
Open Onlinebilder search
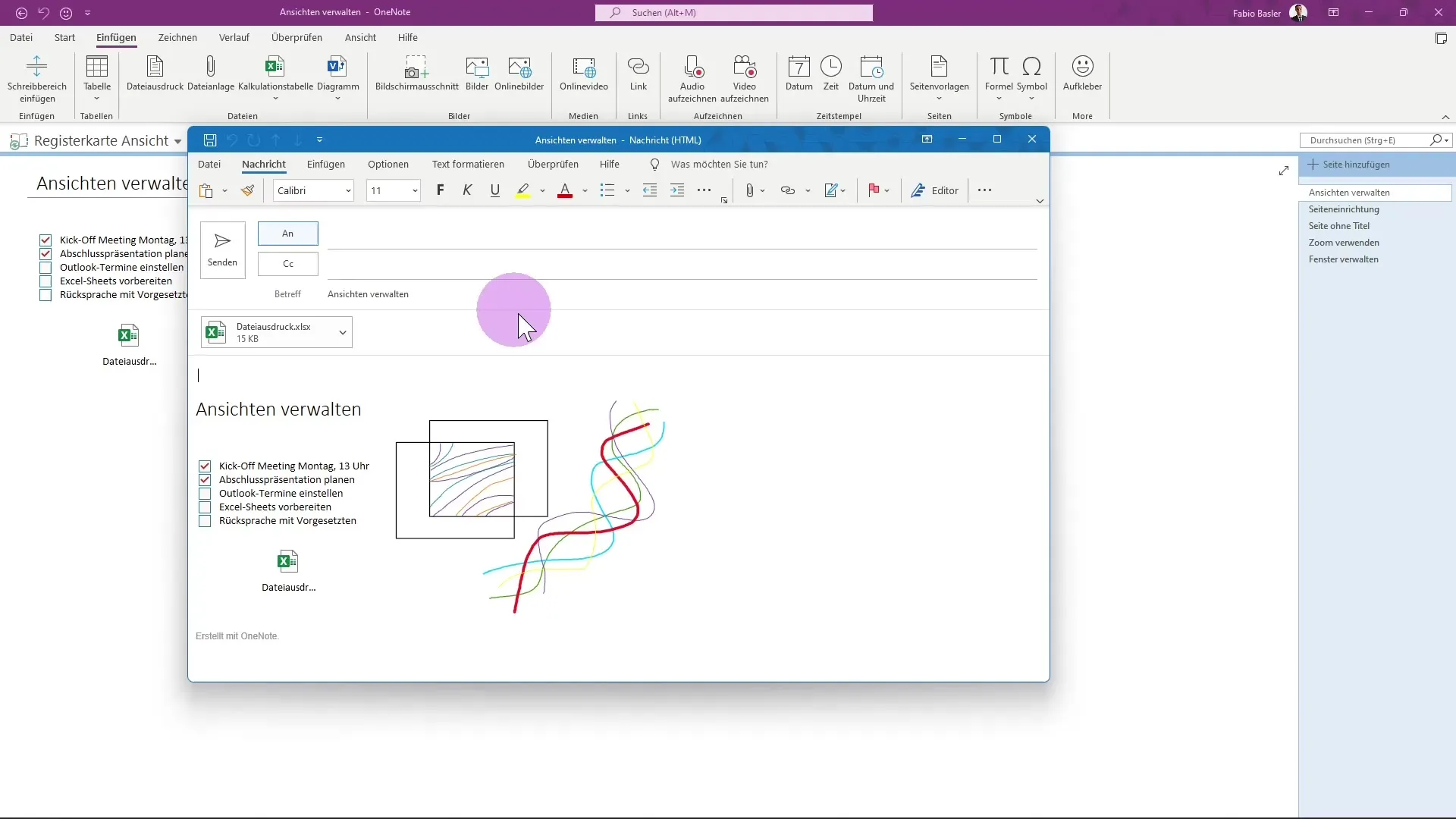519,74
